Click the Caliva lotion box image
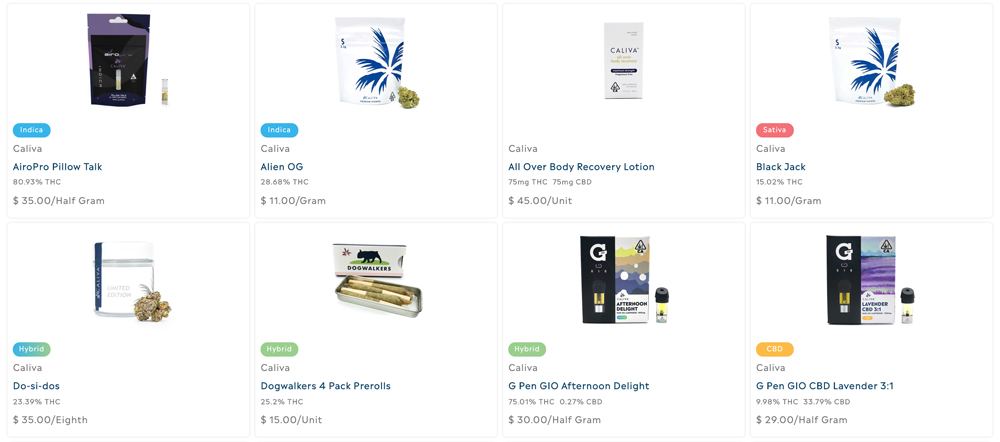Screen dimensions: 1000x442 point(623,61)
